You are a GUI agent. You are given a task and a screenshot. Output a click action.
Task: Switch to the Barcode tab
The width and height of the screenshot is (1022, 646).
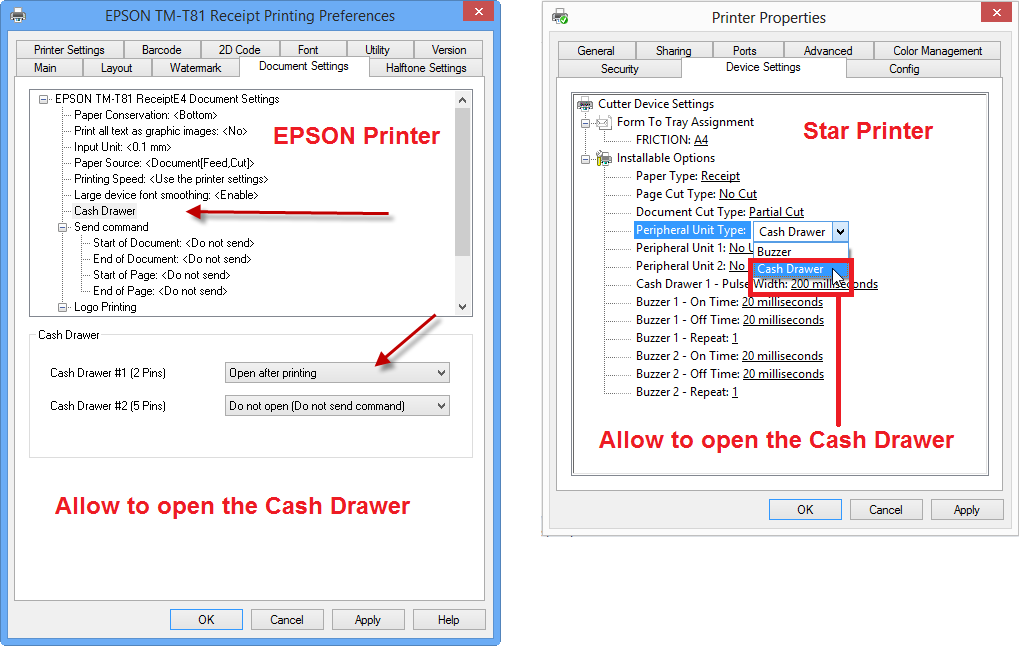click(162, 50)
